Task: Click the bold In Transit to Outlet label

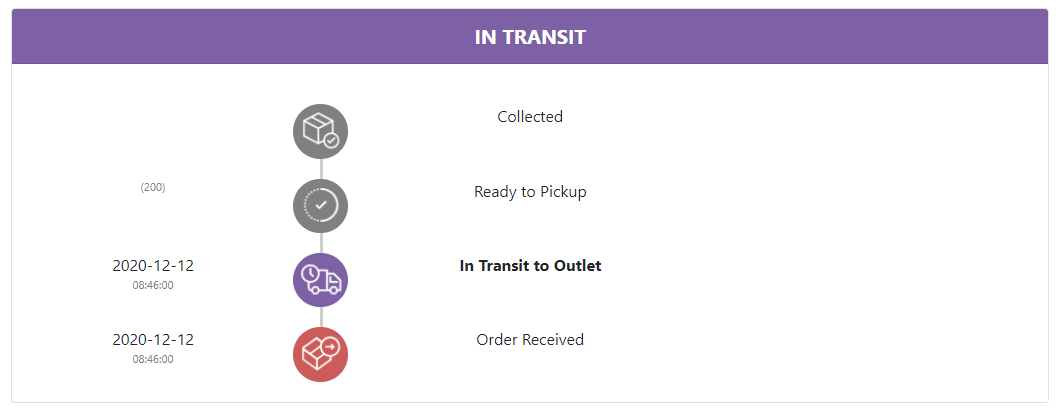Action: point(530,266)
